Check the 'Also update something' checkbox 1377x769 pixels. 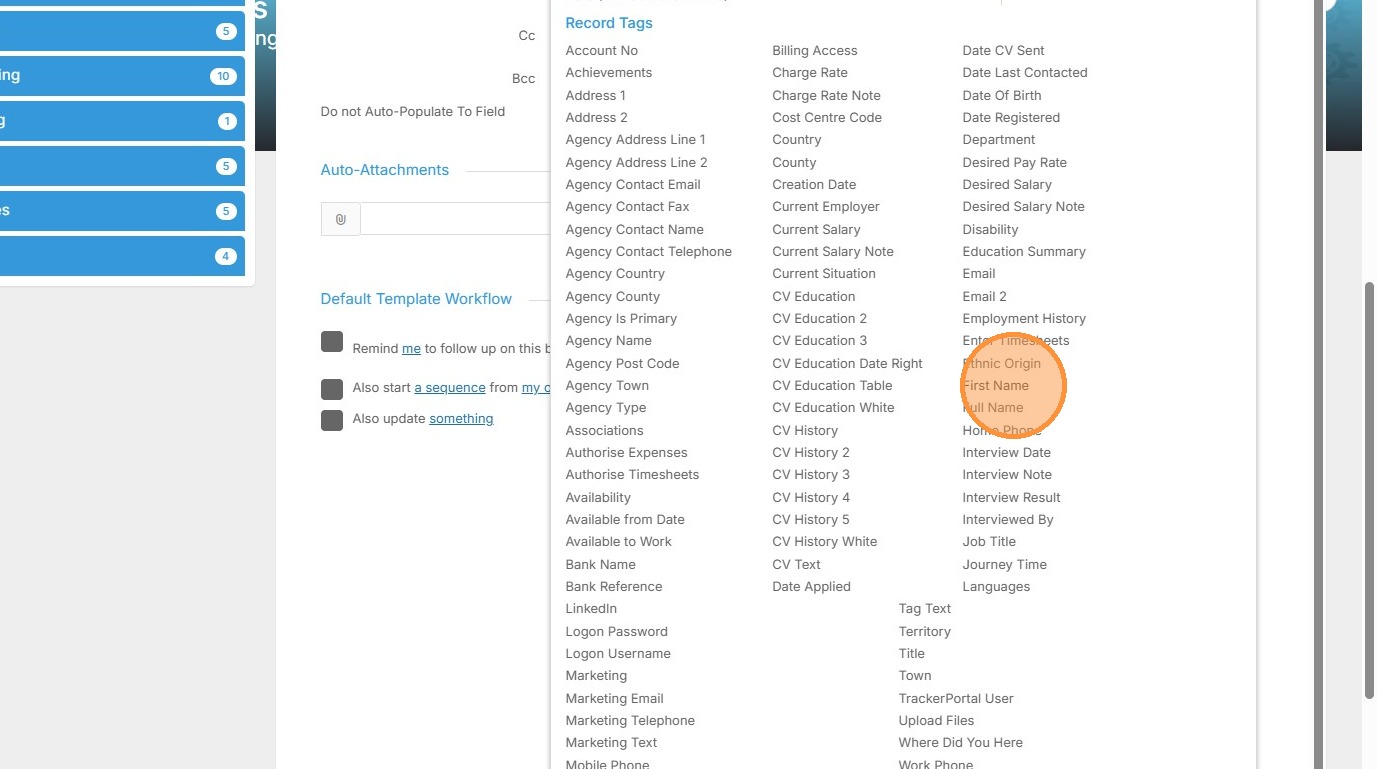tap(332, 420)
